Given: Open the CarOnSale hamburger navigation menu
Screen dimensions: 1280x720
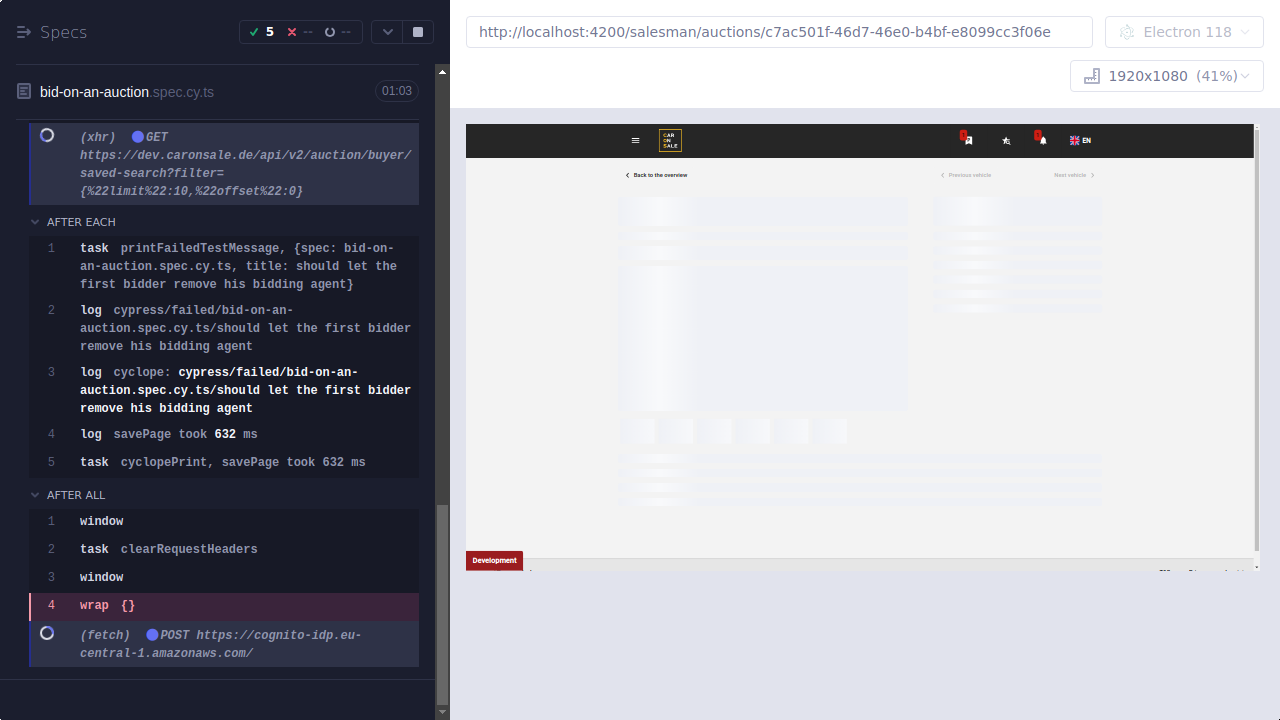Looking at the screenshot, I should [635, 140].
